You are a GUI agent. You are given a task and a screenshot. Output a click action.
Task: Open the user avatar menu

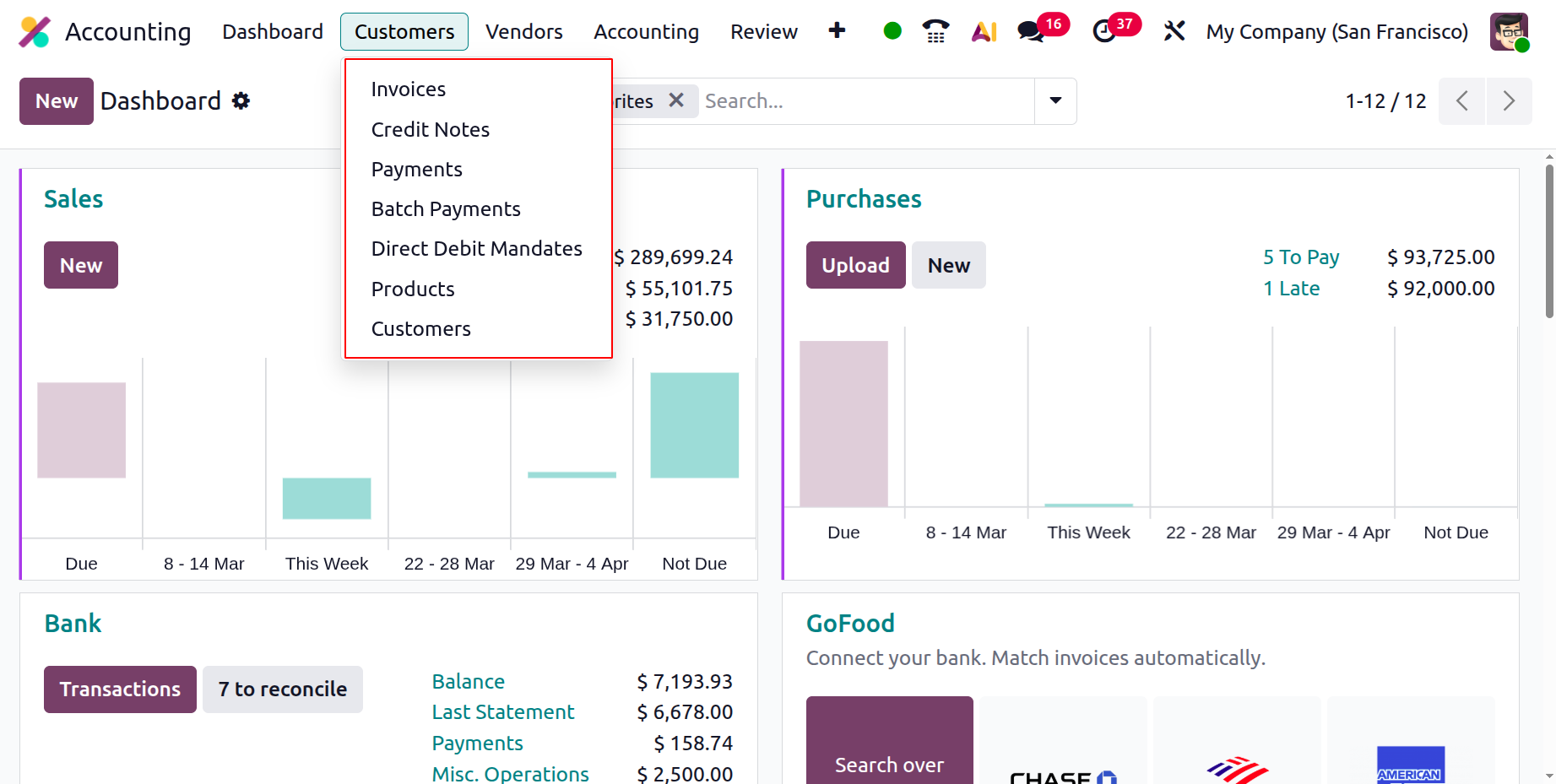[x=1510, y=32]
